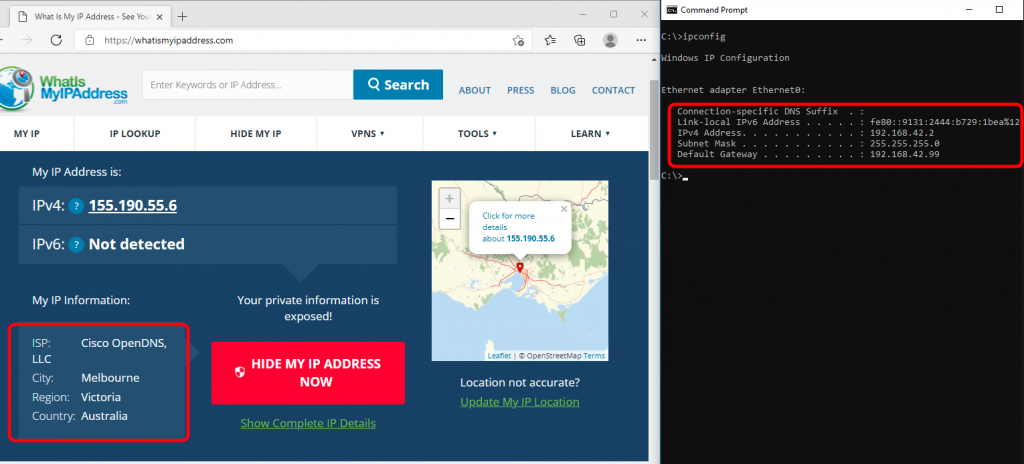Open the TOOLS dropdown menu
The width and height of the screenshot is (1024, 464).
[x=477, y=133]
